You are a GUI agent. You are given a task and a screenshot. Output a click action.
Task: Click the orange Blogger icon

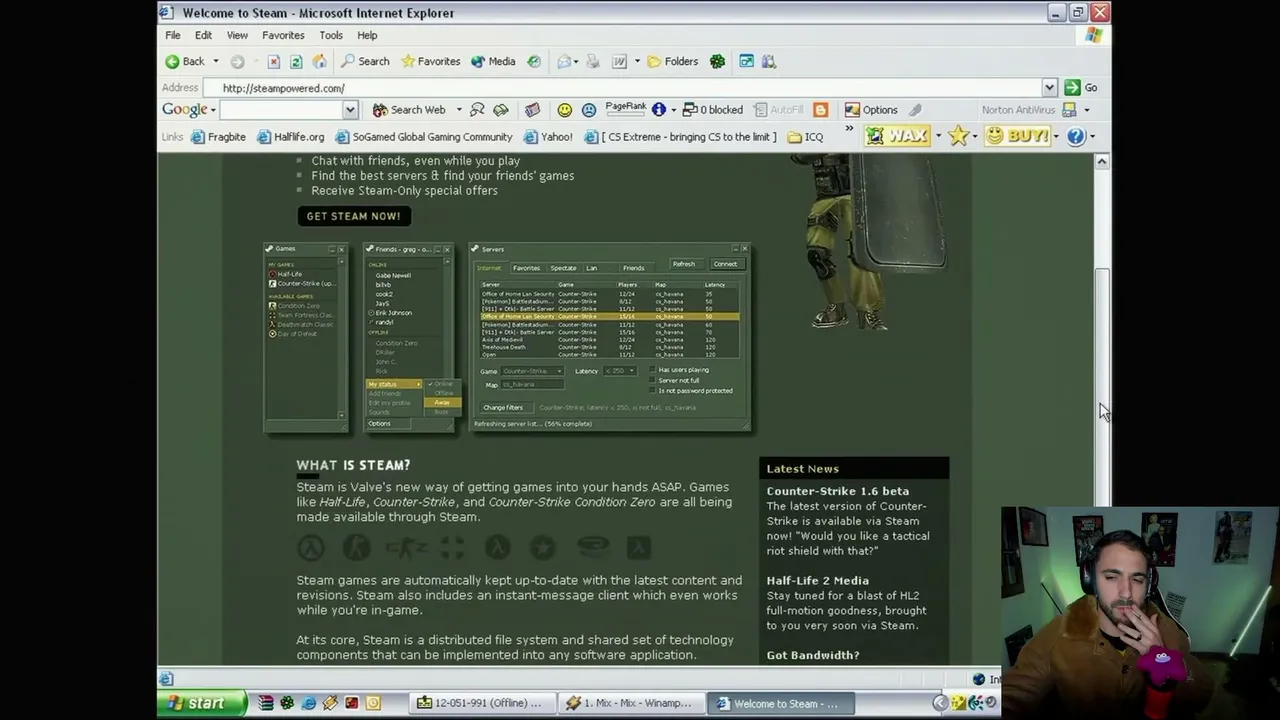coord(820,110)
